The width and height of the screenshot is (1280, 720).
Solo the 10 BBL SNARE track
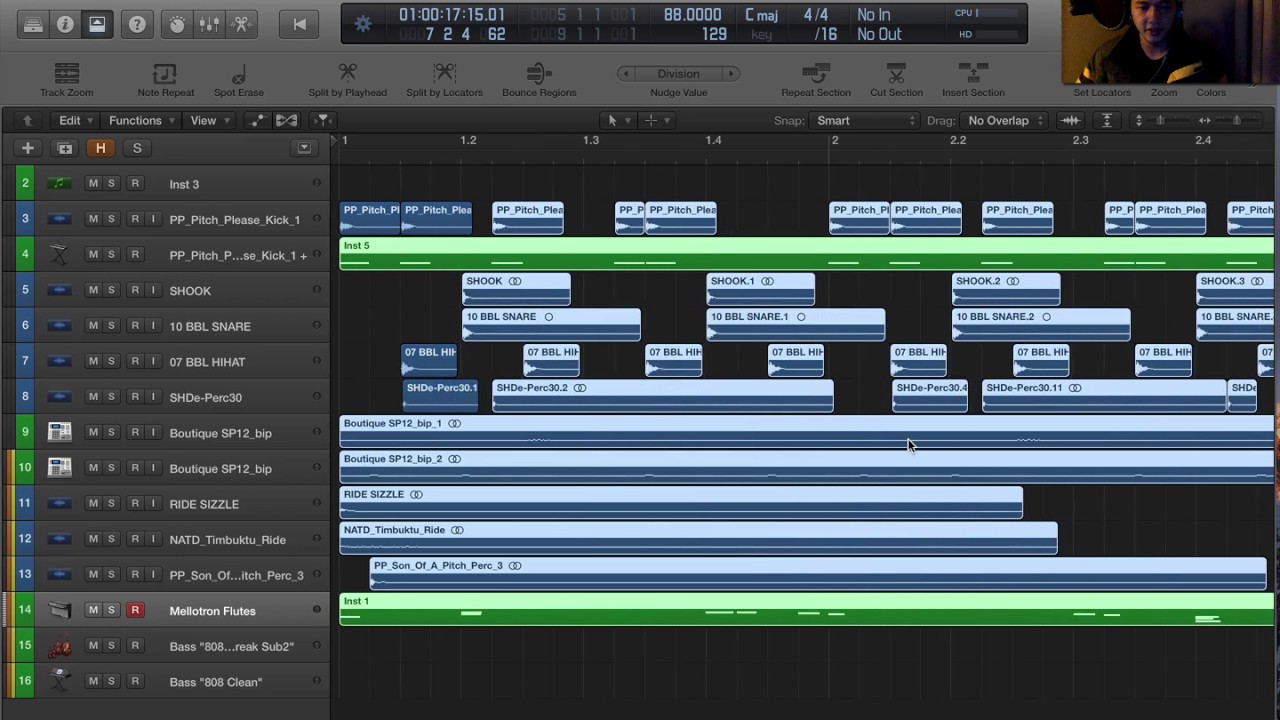click(111, 326)
